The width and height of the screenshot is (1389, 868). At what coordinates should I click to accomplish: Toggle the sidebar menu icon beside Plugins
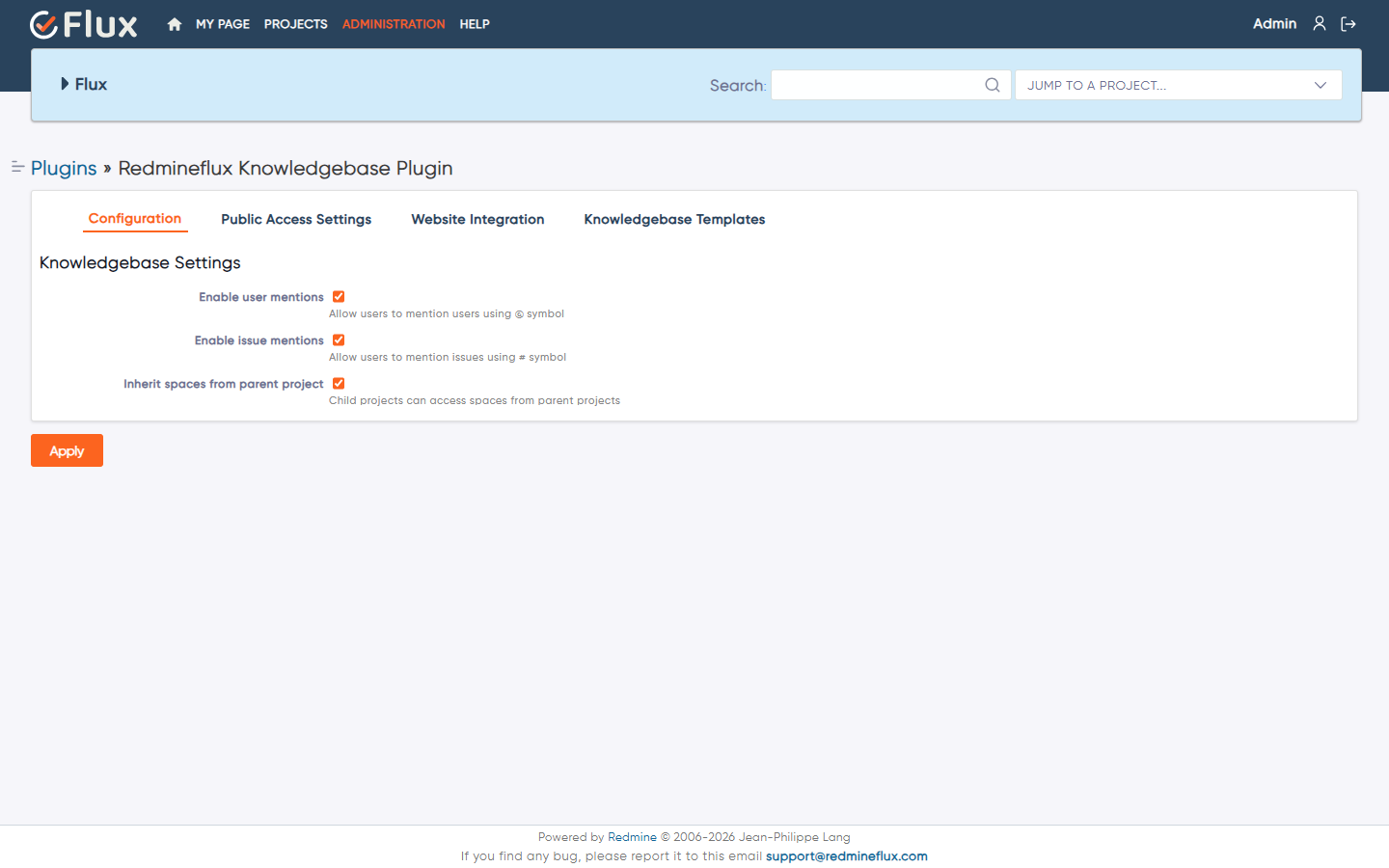(17, 167)
